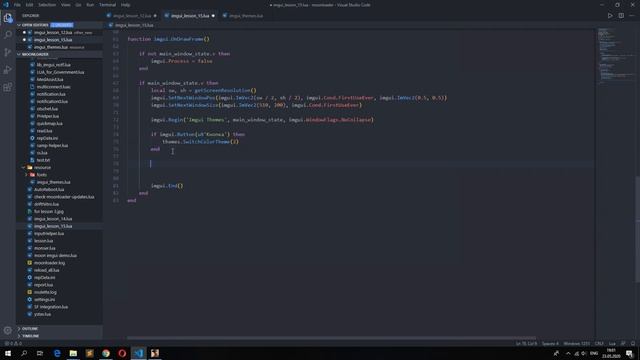The height and width of the screenshot is (360, 640).
Task: Switch ENG input language in tray
Action: [x=594, y=353]
